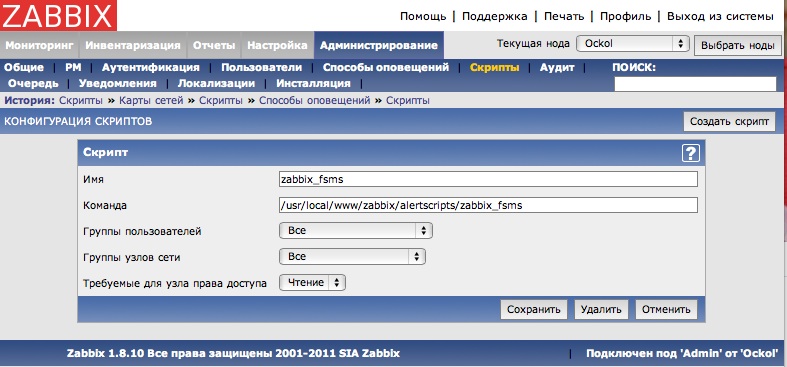Focus the Имя input field
Image resolution: width=787 pixels, height=367 pixels.
[x=488, y=179]
